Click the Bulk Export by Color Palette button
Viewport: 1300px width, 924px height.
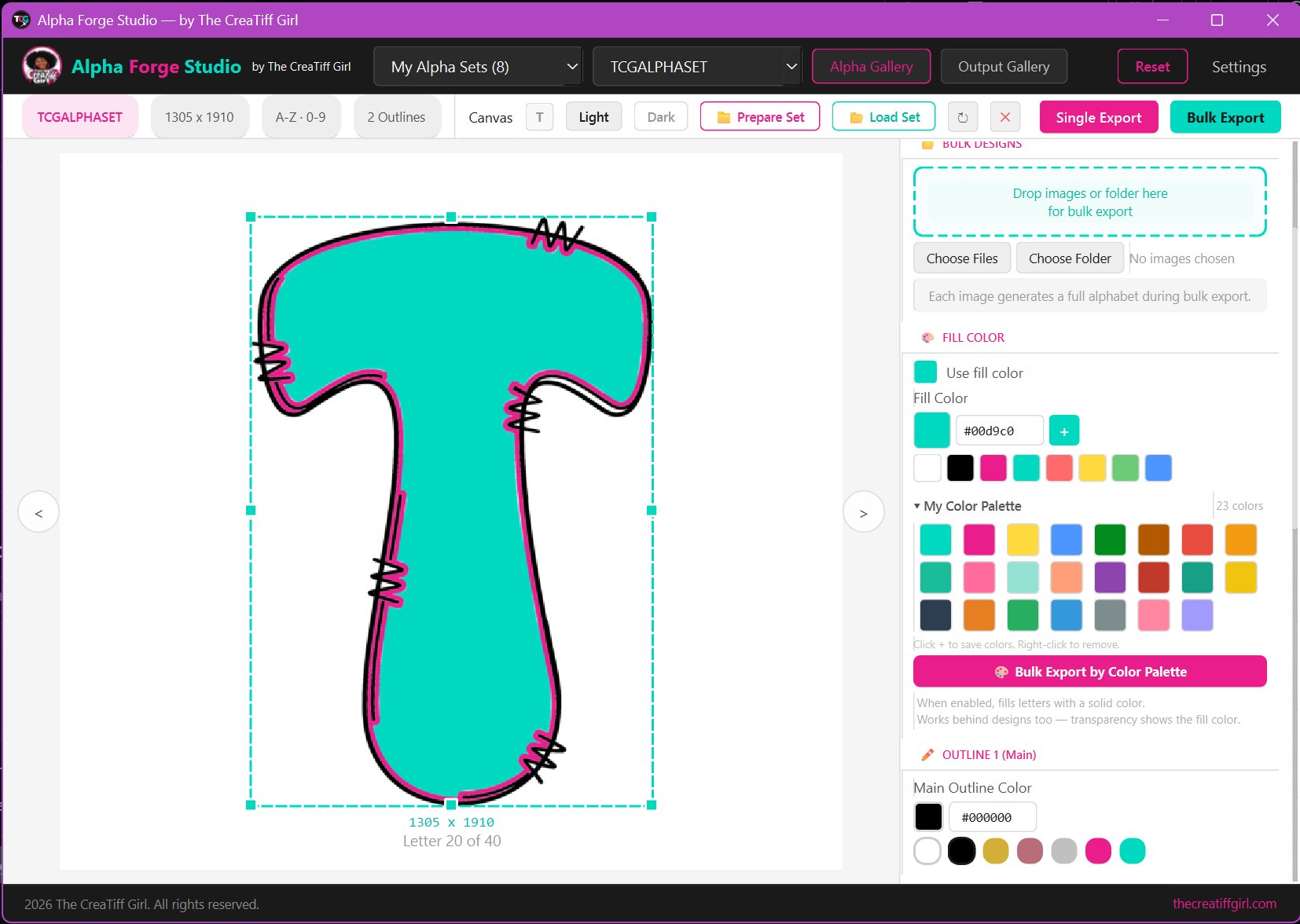(x=1089, y=671)
